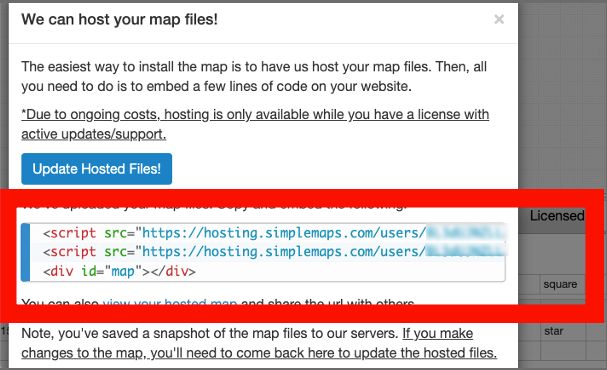
Task: Open the view your hosted map link
Action: [170, 302]
